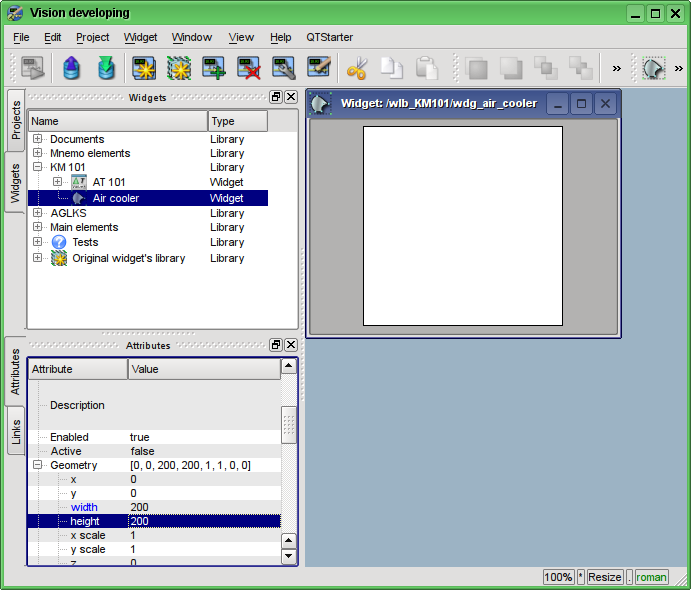Click the add visual item toolbar icon
The height and width of the screenshot is (590, 691).
pyautogui.click(x=213, y=68)
